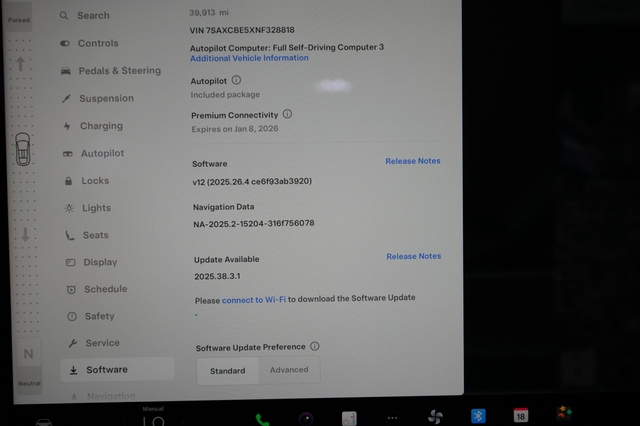The width and height of the screenshot is (640, 426).
Task: Click the 39,913 mi odometer reading
Action: 209,13
